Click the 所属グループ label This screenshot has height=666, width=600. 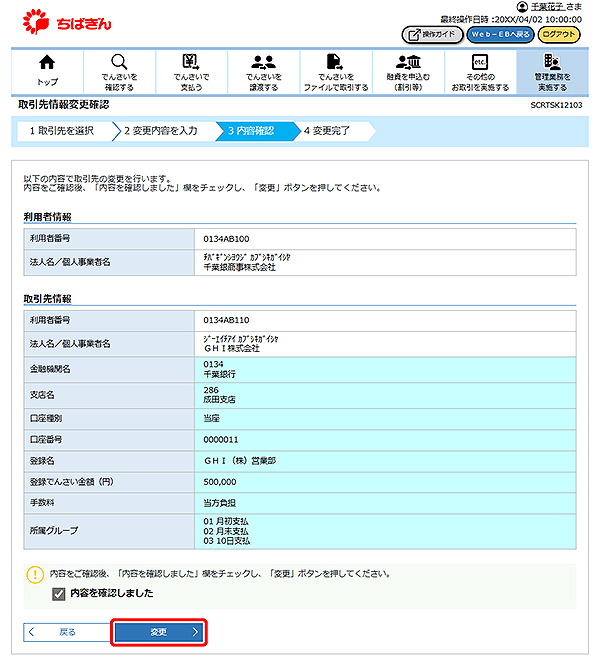click(x=54, y=531)
